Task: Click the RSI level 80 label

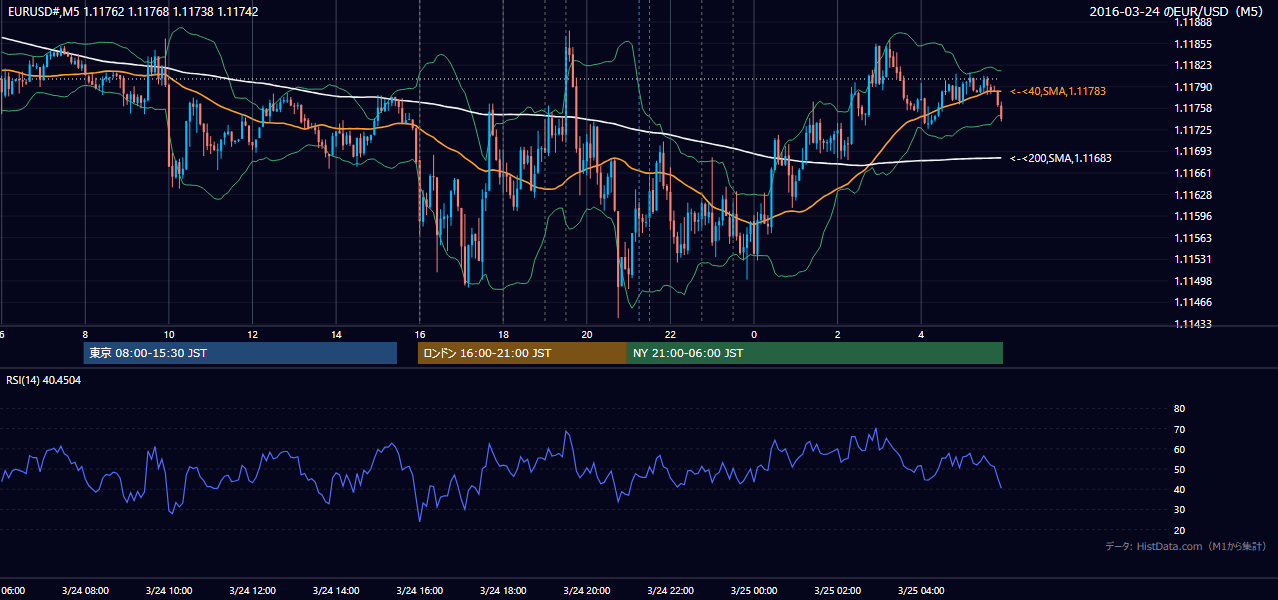Action: point(1179,409)
